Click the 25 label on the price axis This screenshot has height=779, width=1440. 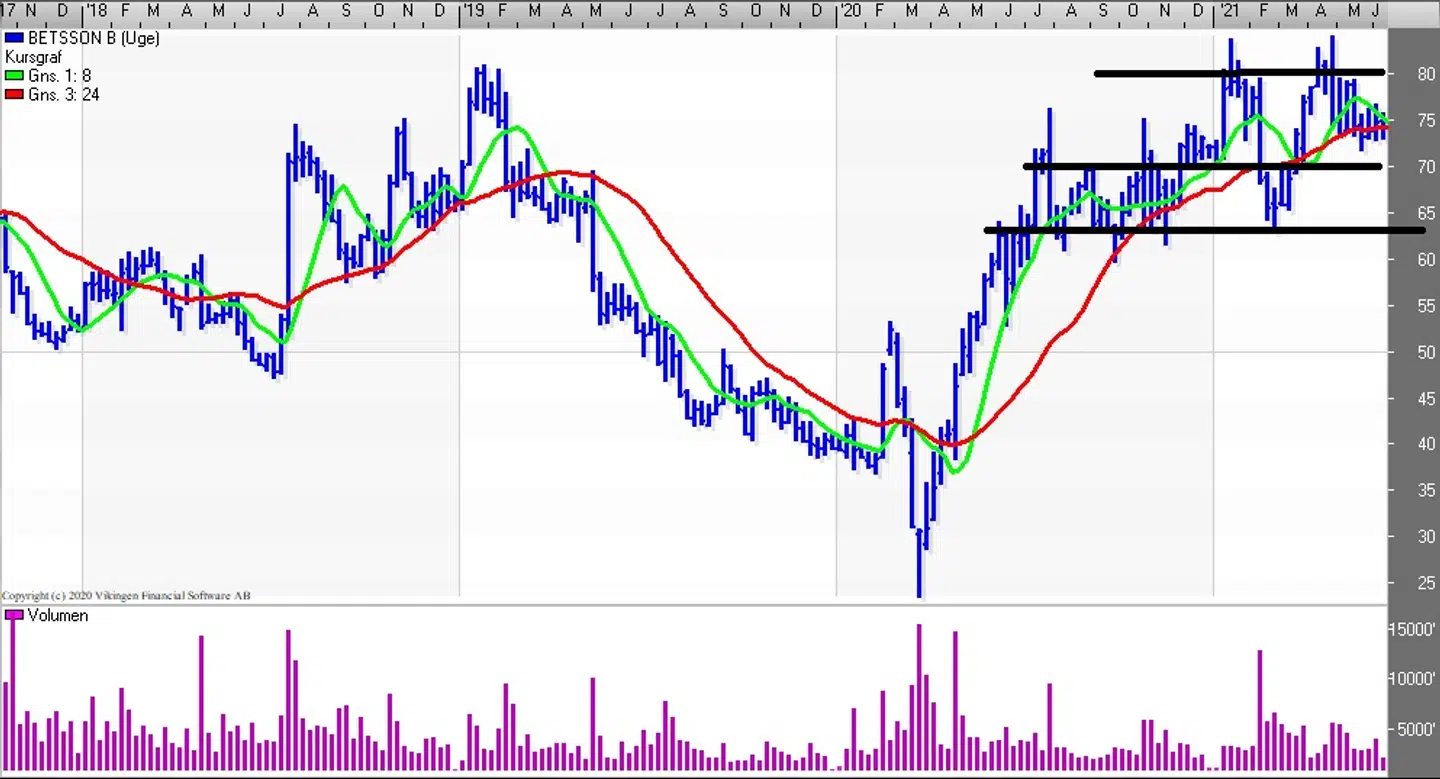pos(1425,582)
